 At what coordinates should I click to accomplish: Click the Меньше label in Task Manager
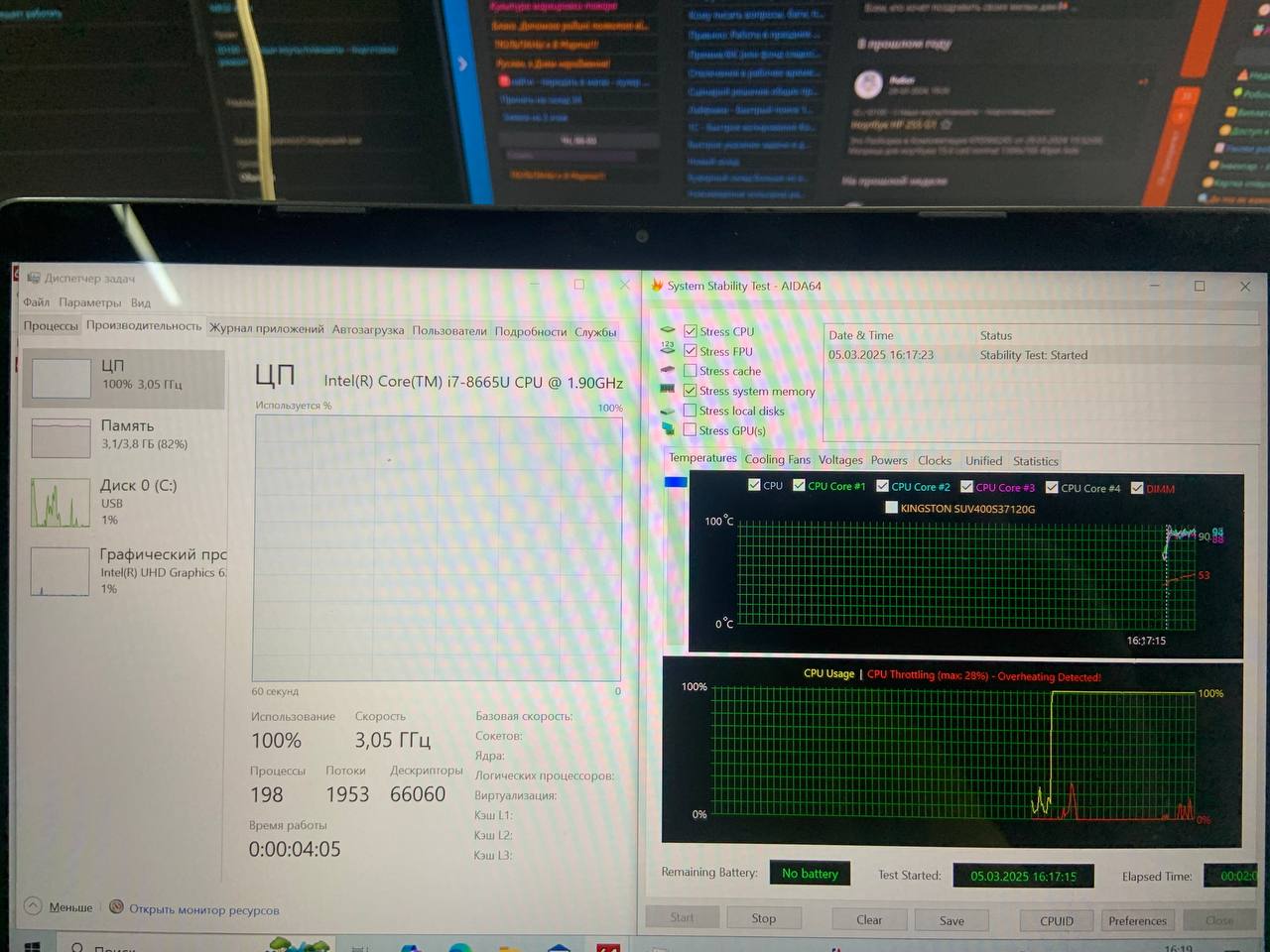(x=70, y=906)
